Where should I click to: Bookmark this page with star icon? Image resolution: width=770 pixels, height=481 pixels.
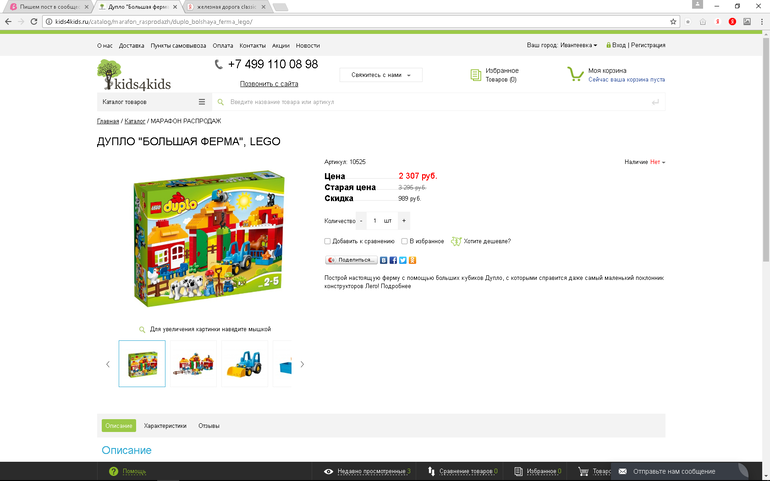673,22
